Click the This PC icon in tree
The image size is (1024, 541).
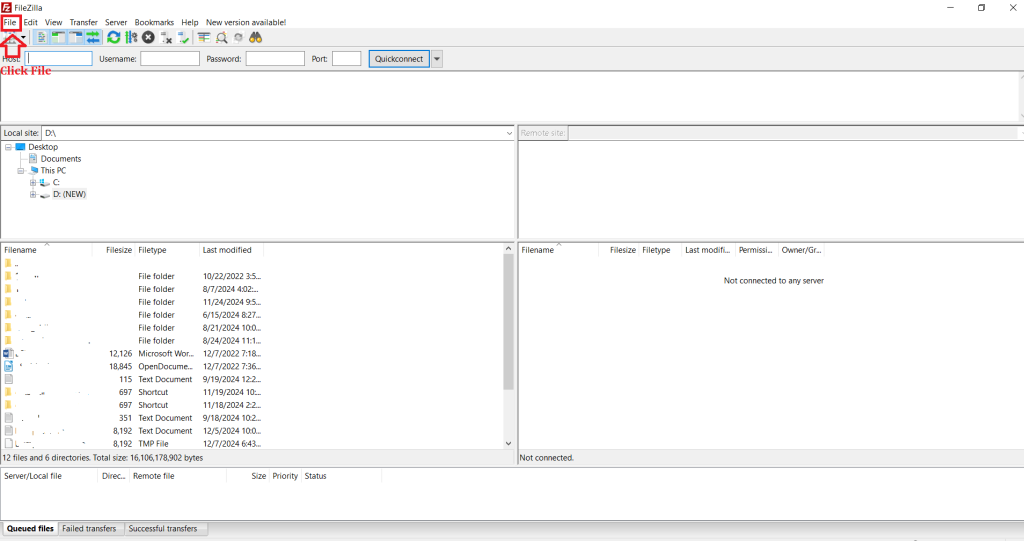(33, 171)
